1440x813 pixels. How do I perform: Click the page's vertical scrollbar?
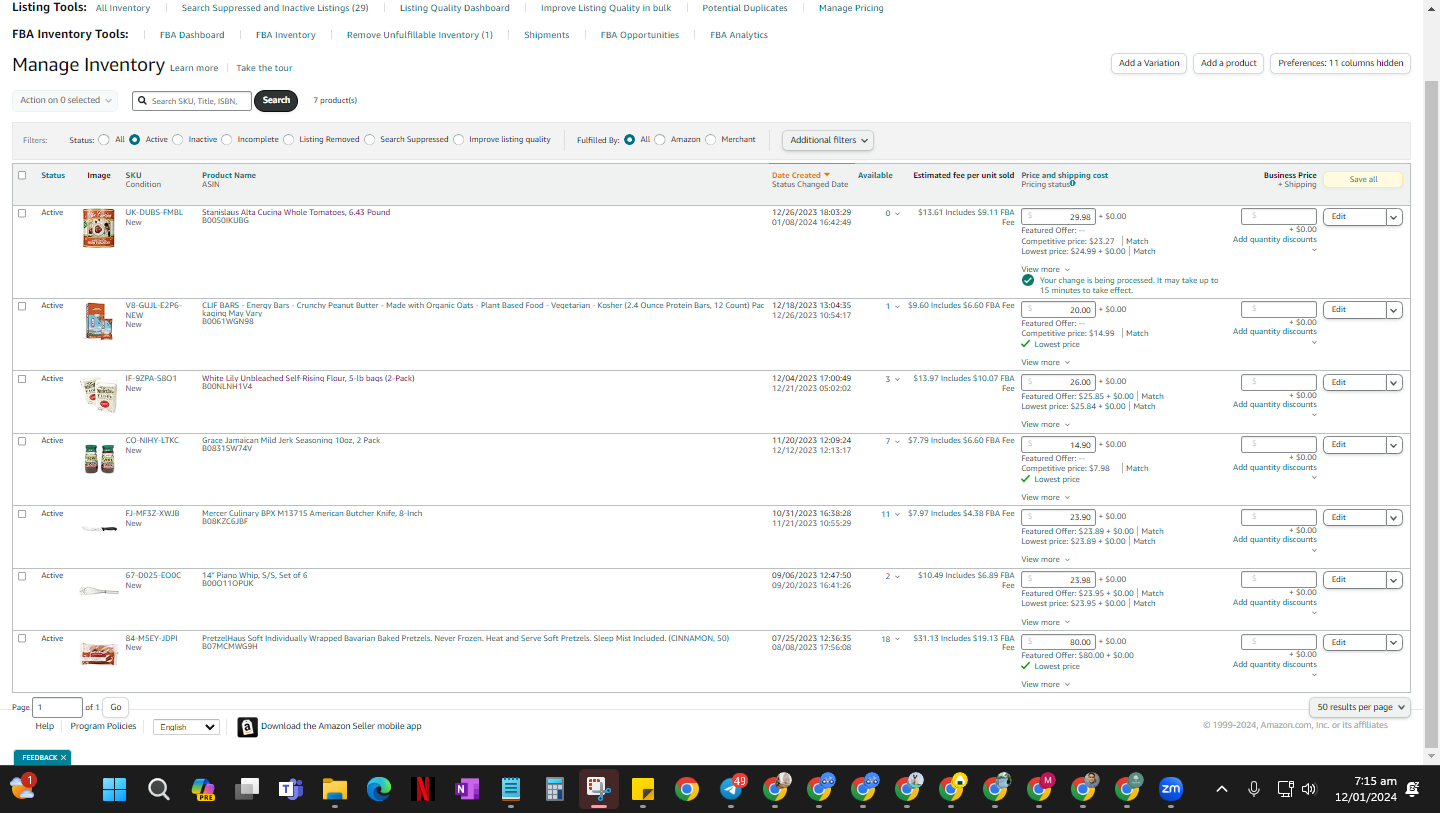(1430, 415)
